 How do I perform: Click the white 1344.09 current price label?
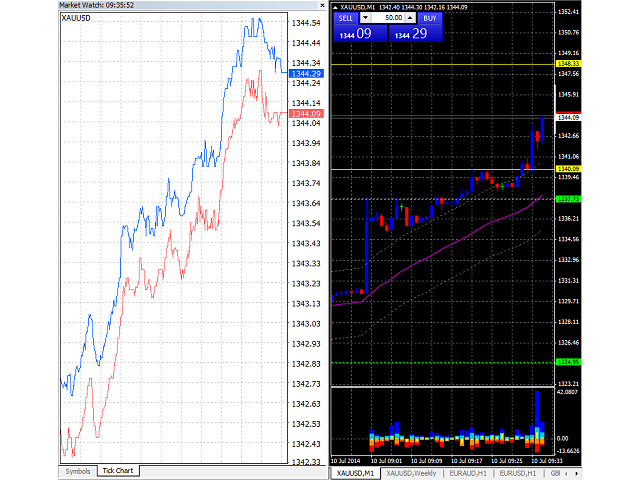pos(568,118)
